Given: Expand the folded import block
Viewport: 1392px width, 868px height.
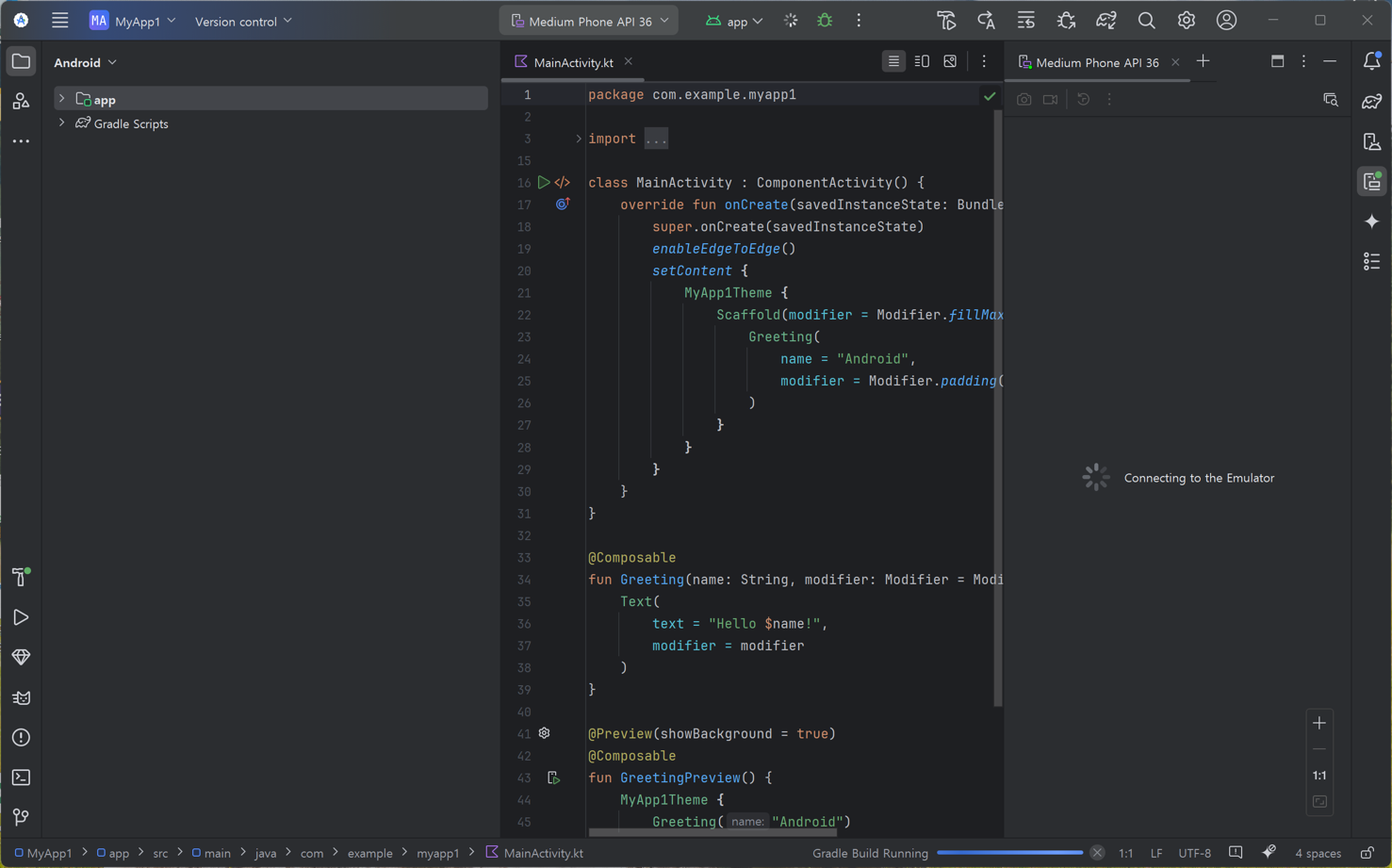Looking at the screenshot, I should point(579,139).
